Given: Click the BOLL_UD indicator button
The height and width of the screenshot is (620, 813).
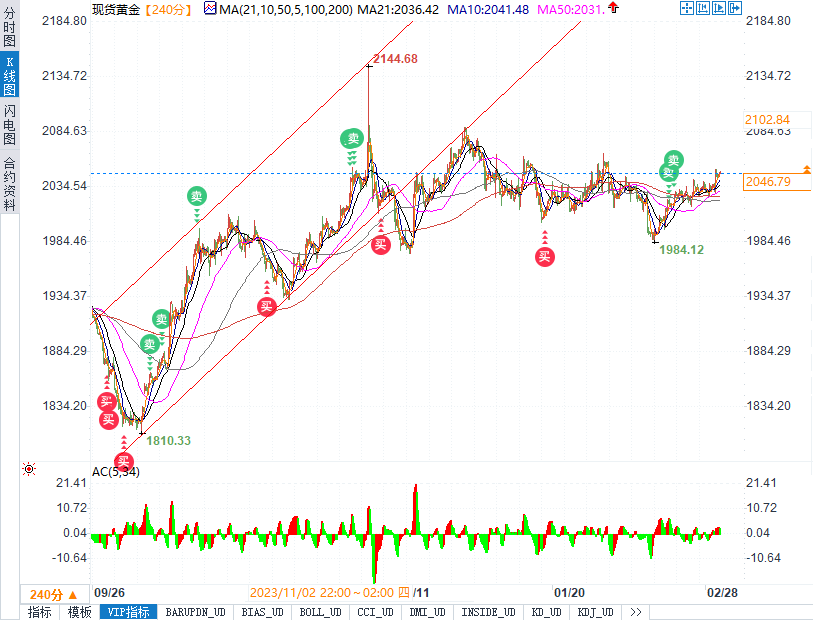Looking at the screenshot, I should point(320,612).
